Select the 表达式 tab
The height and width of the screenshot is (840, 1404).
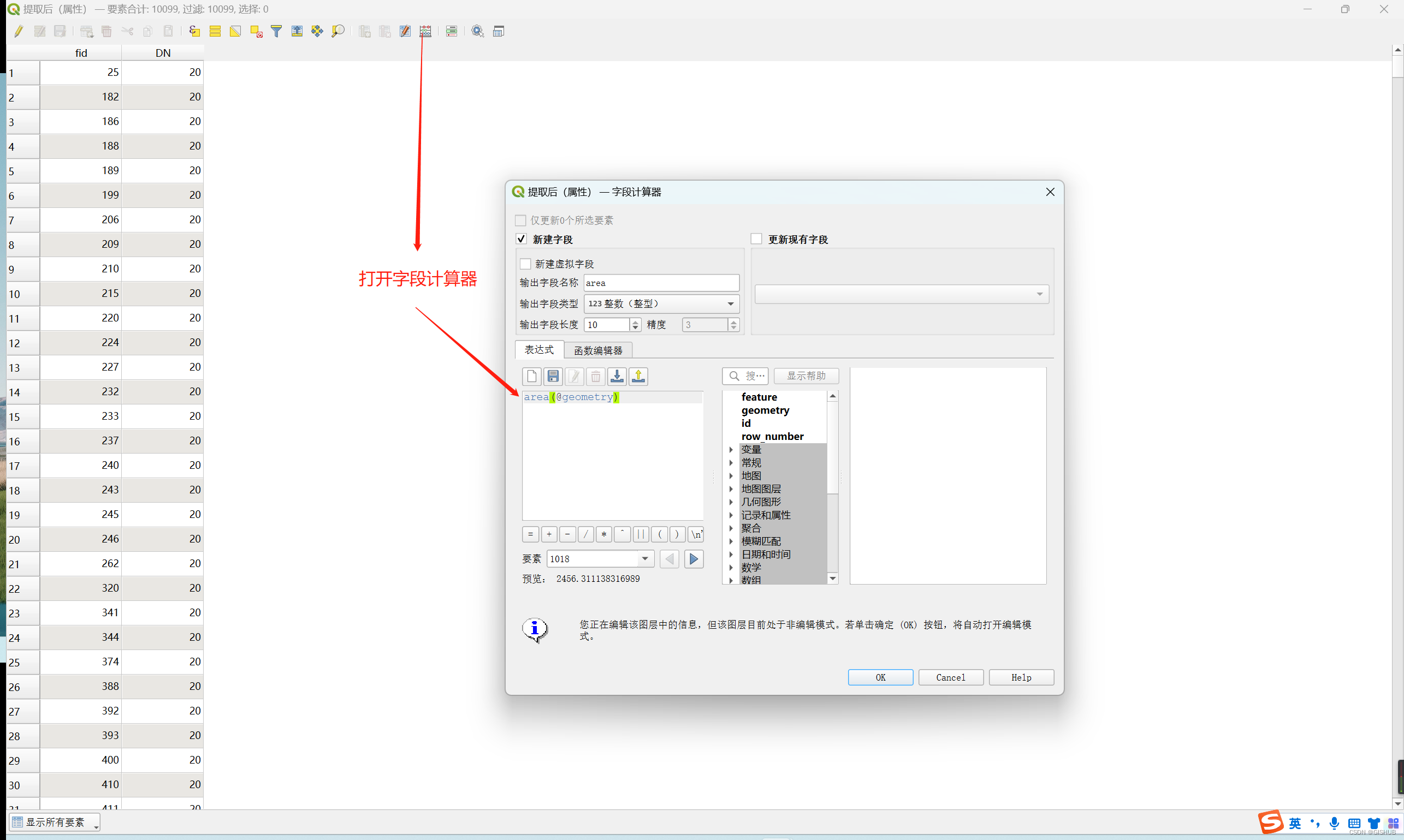coord(538,350)
